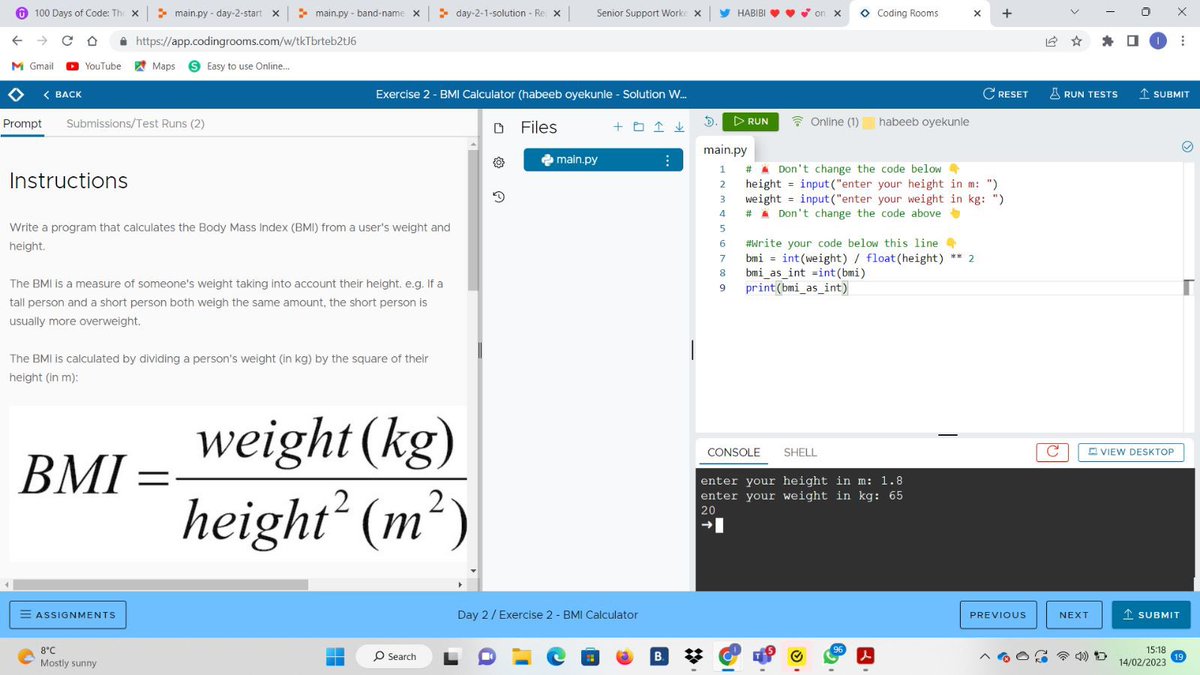This screenshot has height=675, width=1200.
Task: Add a new folder in Files panel
Action: click(638, 127)
